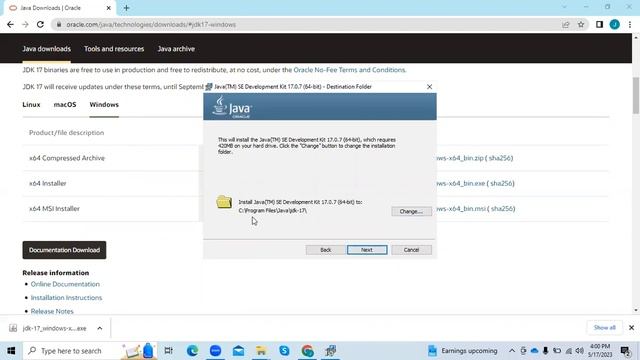This screenshot has width=640, height=360.
Task: Close the Java Downloads browser tab
Action: [x=109, y=8]
